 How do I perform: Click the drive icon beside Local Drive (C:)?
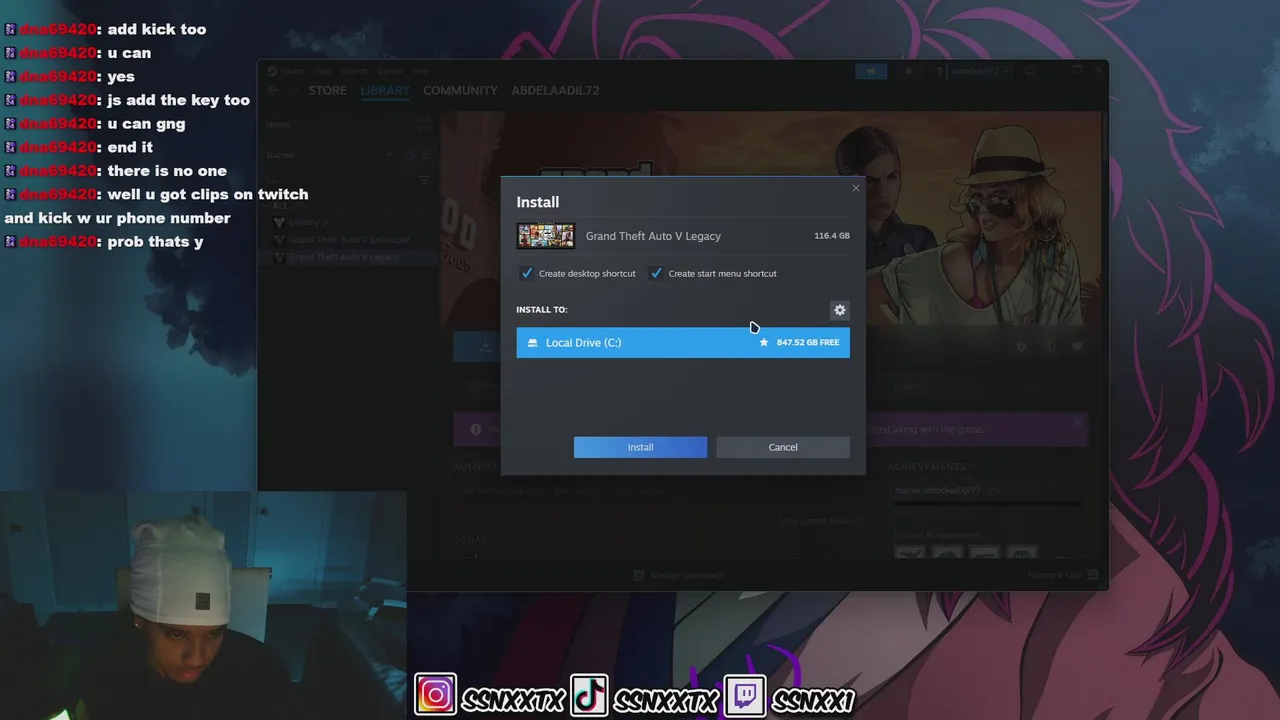click(532, 343)
